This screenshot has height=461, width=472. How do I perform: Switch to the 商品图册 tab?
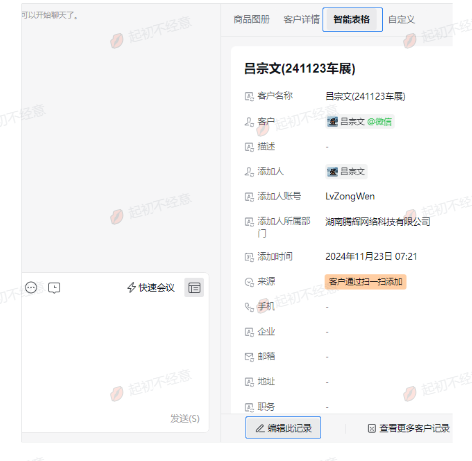click(252, 20)
